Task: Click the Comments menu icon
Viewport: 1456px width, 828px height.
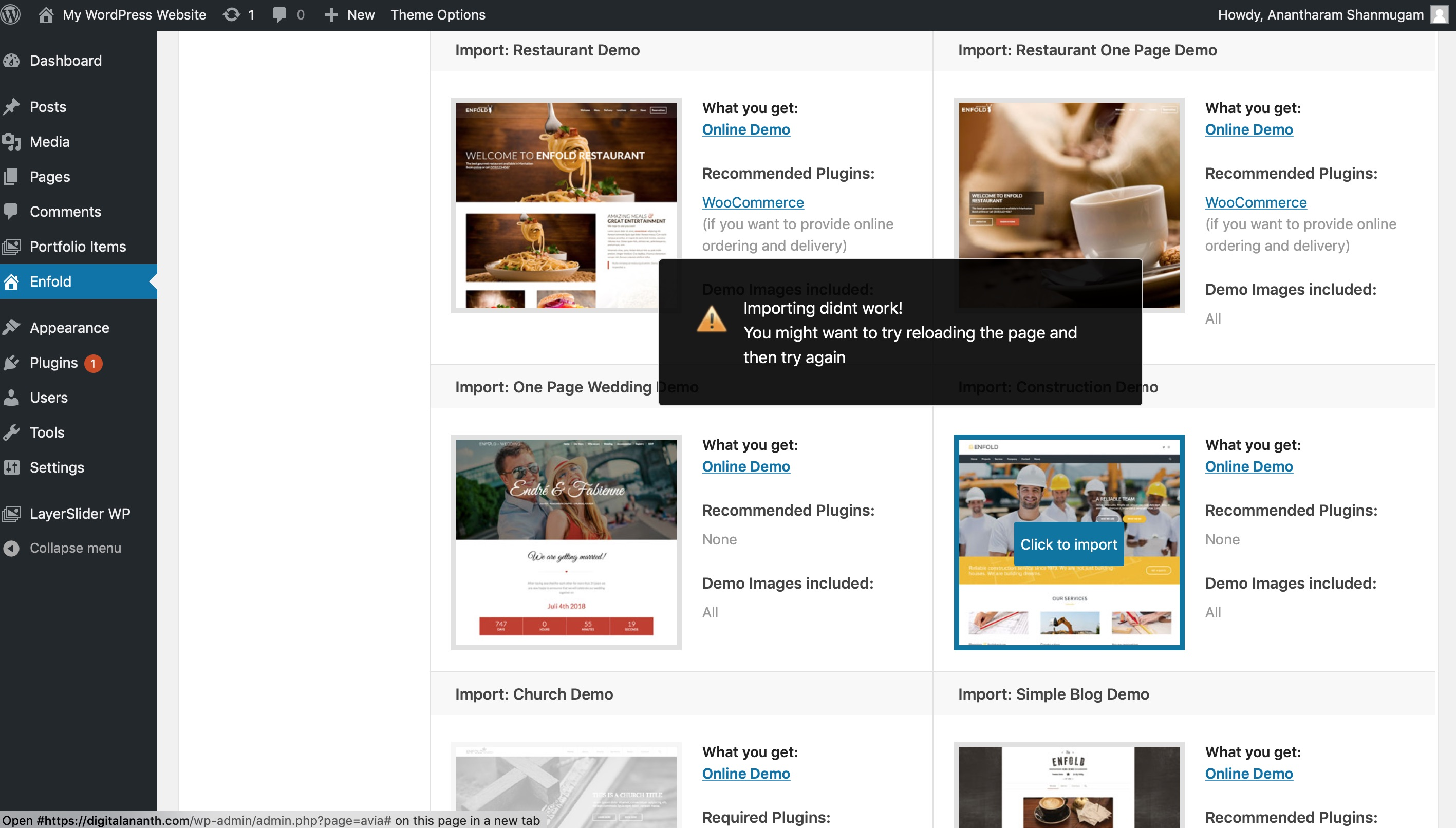Action: [14, 211]
